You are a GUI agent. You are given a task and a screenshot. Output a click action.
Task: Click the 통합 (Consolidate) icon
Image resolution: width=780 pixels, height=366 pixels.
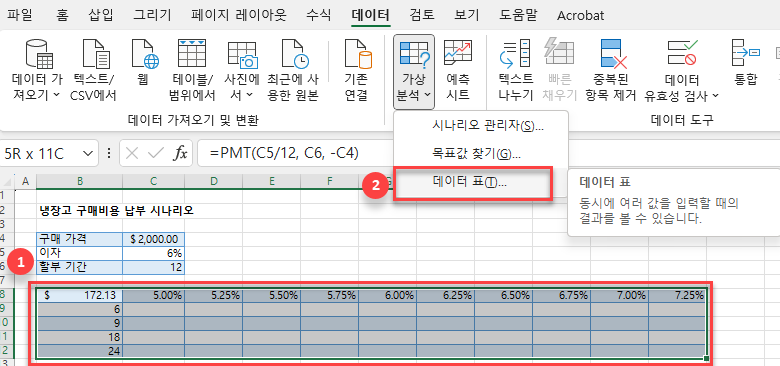click(x=746, y=52)
